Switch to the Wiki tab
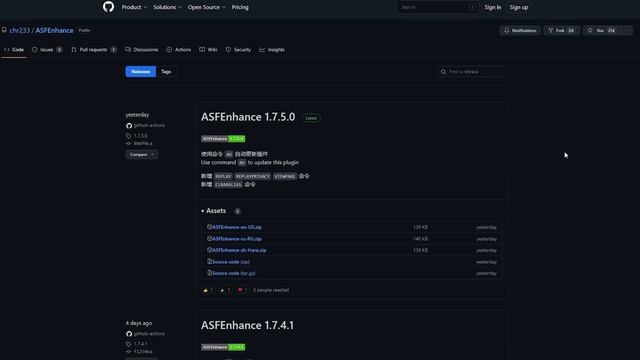640x360 pixels. tap(208, 50)
